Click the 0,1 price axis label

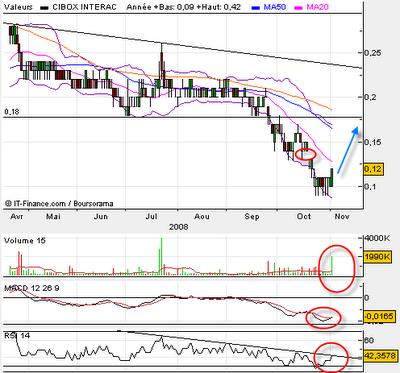370,187
